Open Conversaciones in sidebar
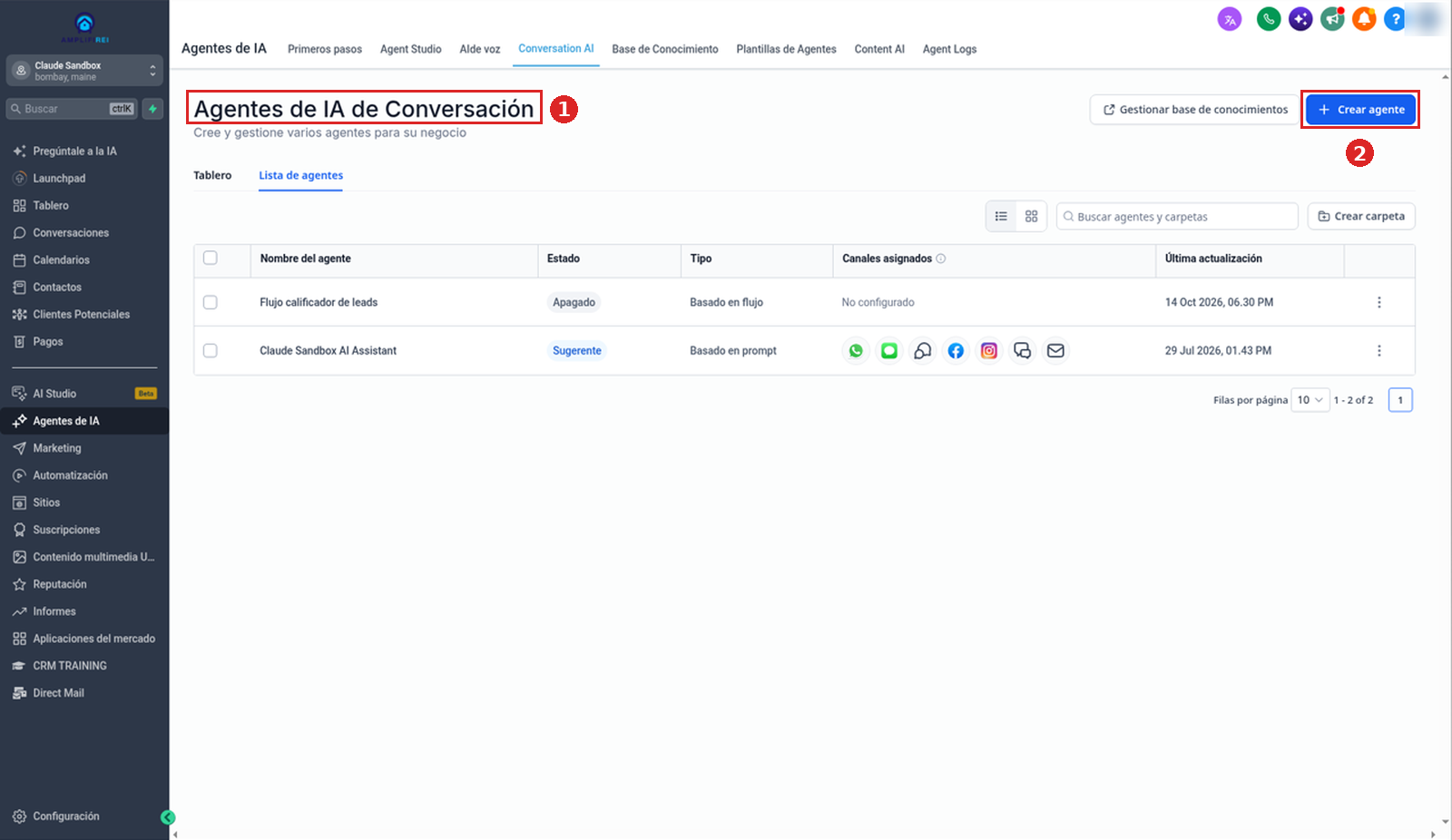Image resolution: width=1452 pixels, height=840 pixels. click(x=71, y=233)
